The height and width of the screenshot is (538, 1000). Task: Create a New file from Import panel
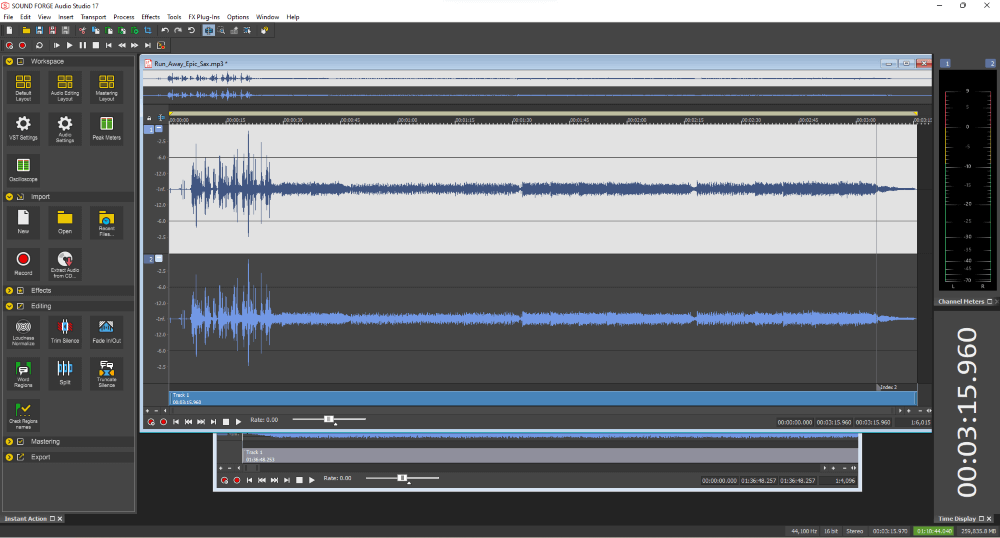[23, 222]
